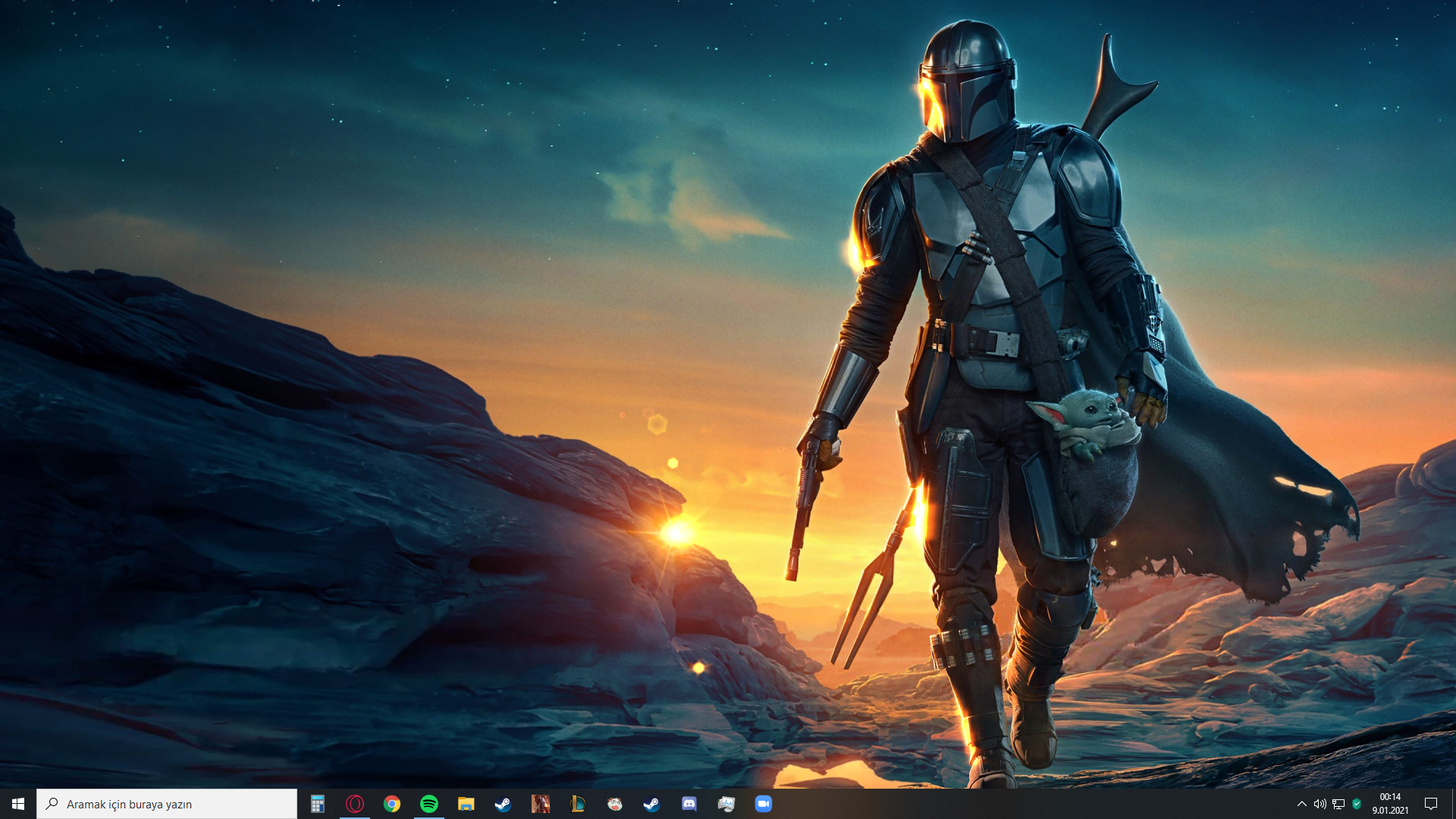Open File Explorer from the taskbar

(x=466, y=804)
